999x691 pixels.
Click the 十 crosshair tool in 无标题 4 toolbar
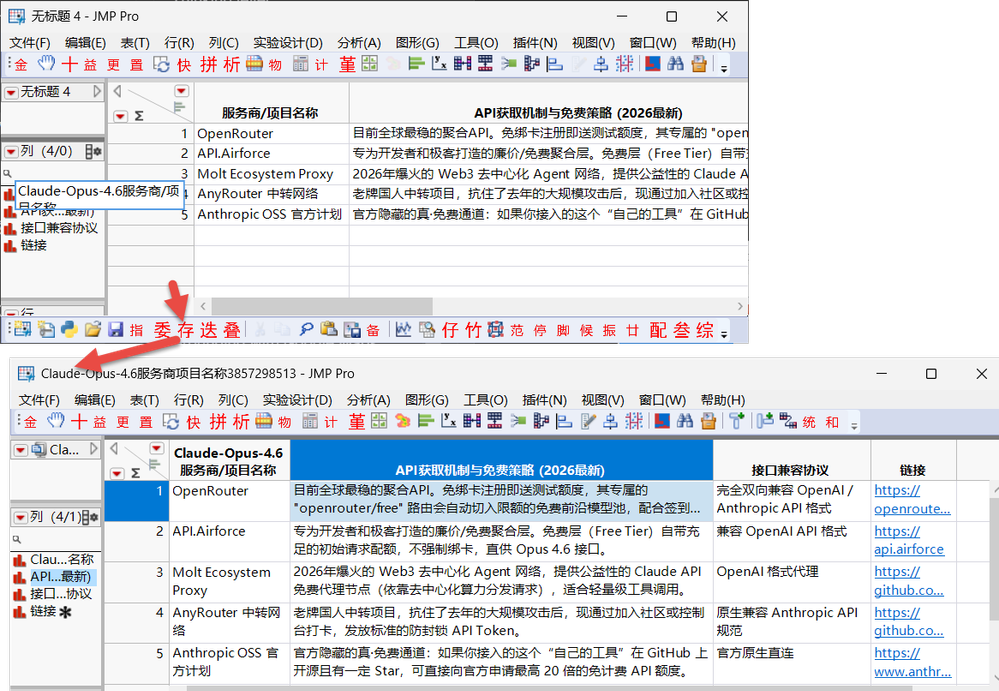pyautogui.click(x=69, y=64)
